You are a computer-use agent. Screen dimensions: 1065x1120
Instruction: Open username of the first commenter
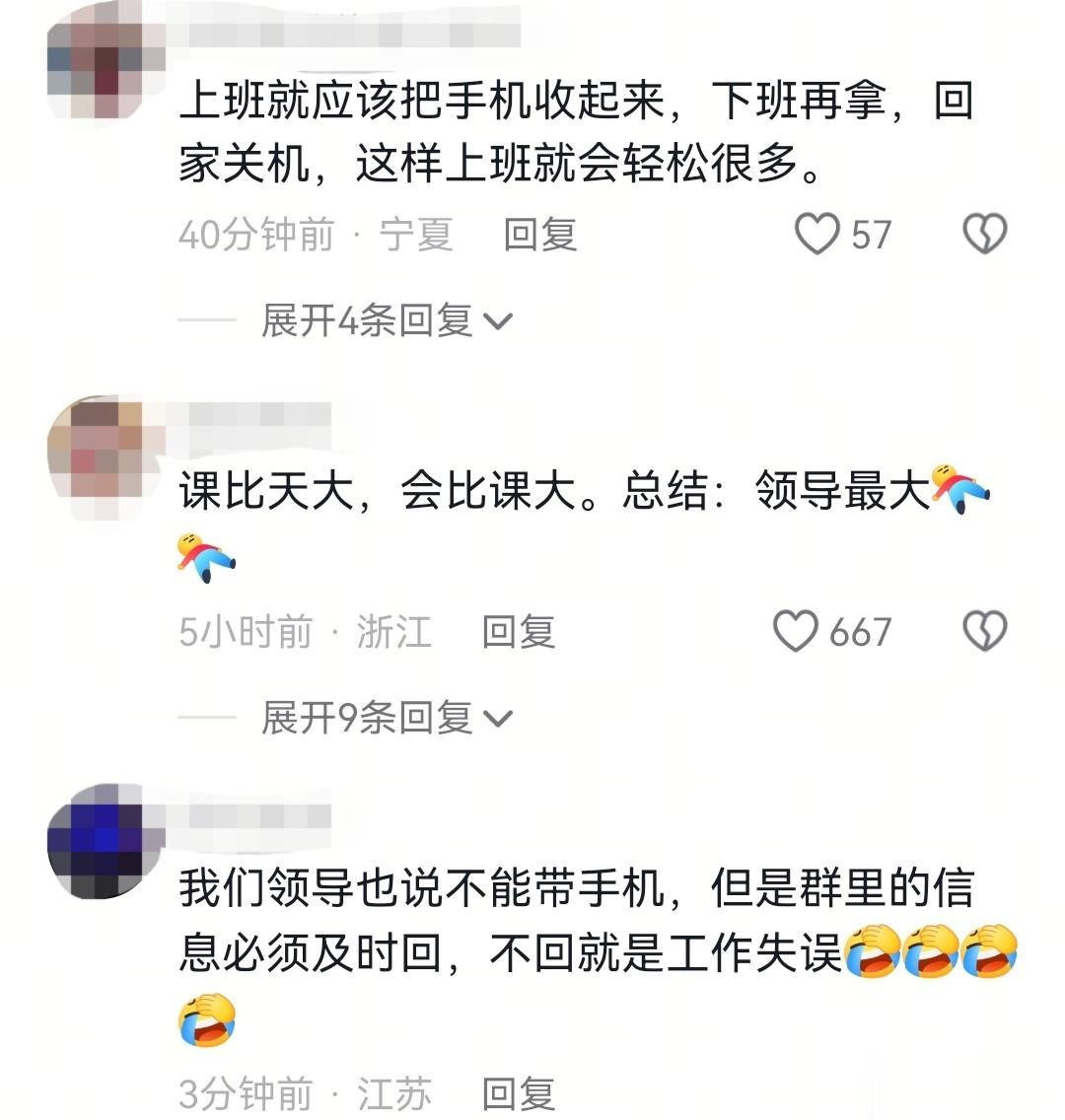click(343, 34)
